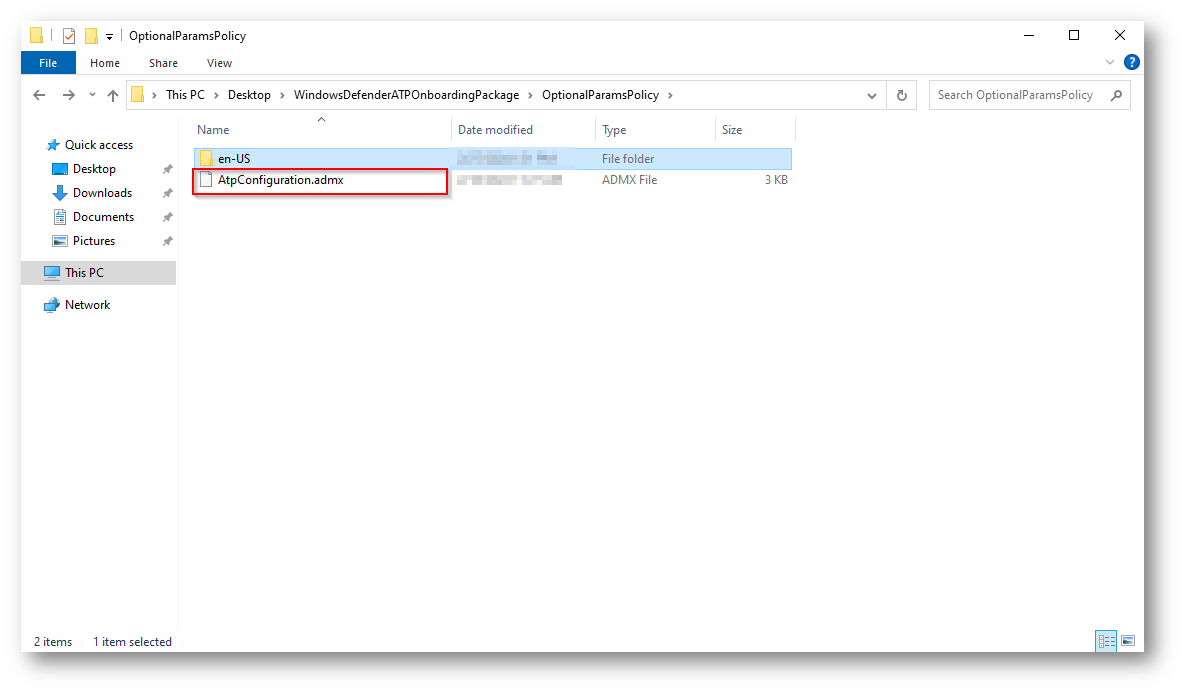Click OptionalParamsPolicy breadcrumb segment
The image size is (1186, 694).
[600, 94]
